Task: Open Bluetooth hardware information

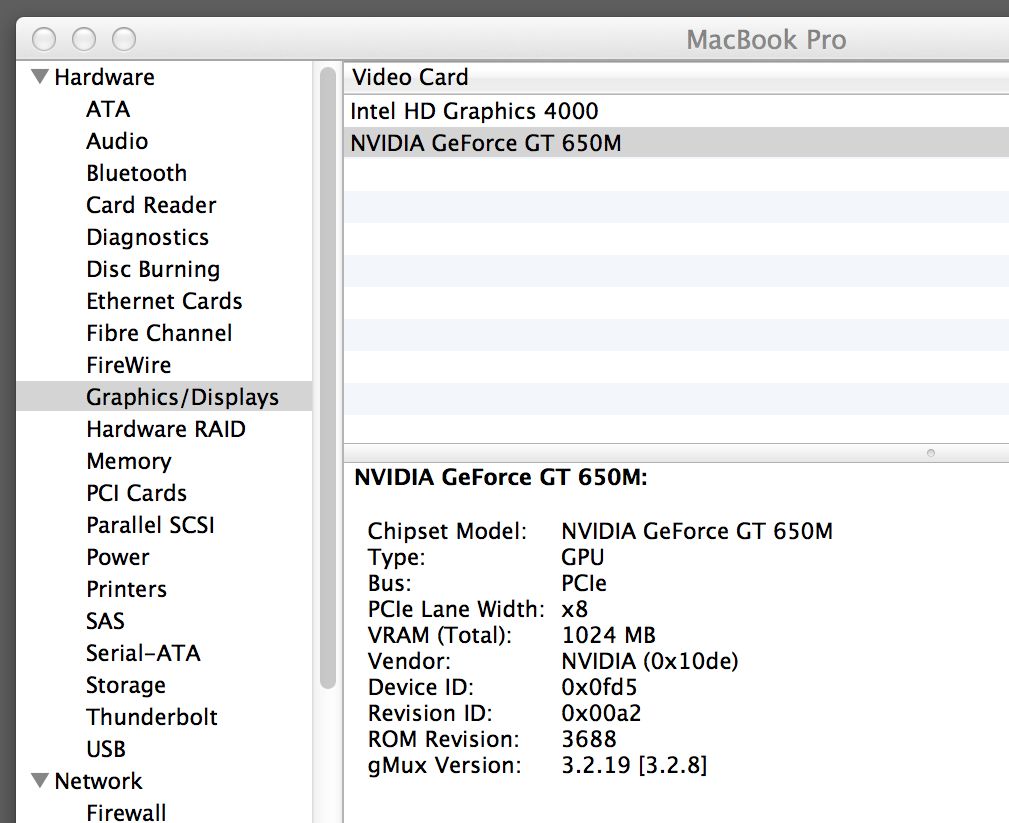Action: pyautogui.click(x=136, y=173)
